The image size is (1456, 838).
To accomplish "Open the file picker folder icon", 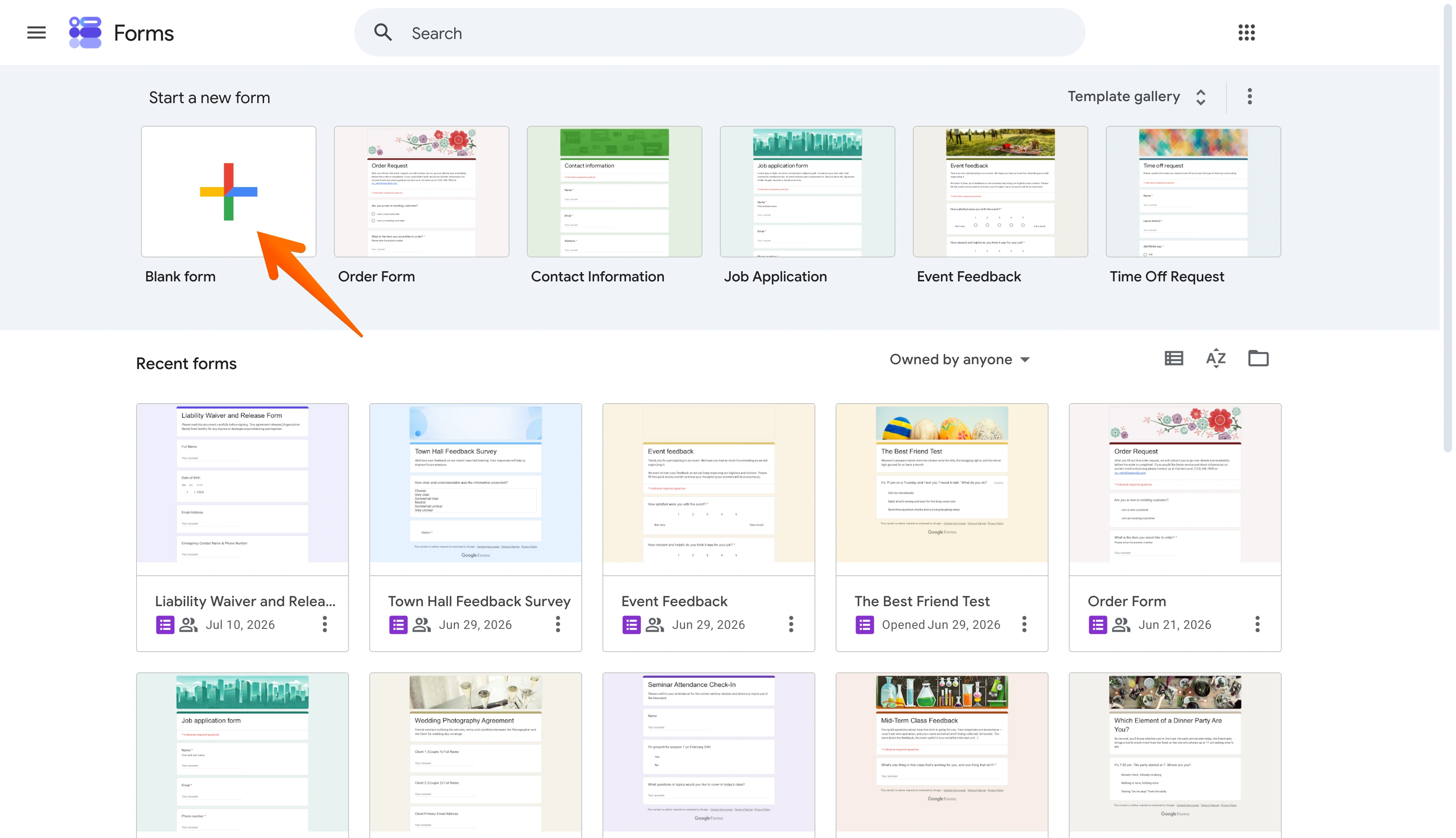I will tap(1258, 359).
